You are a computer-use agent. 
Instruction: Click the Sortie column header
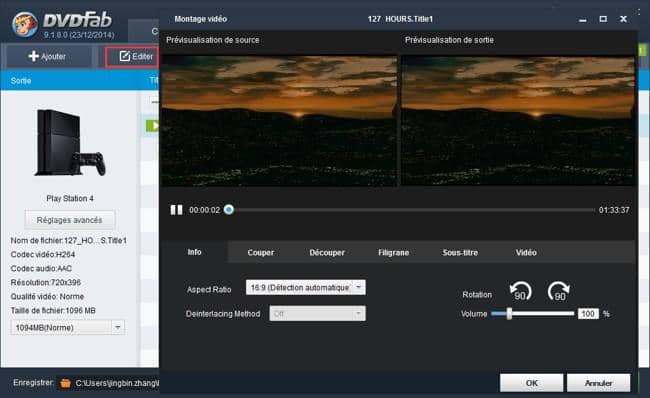(21, 80)
